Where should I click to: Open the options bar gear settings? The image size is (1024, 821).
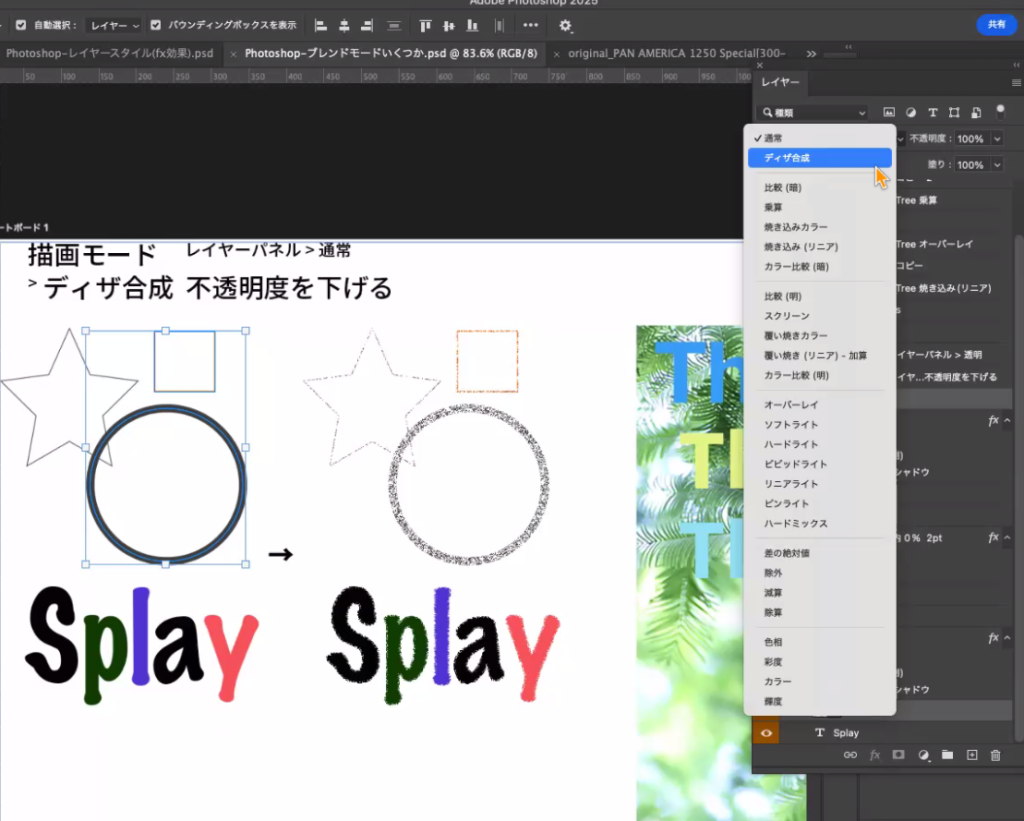(566, 25)
